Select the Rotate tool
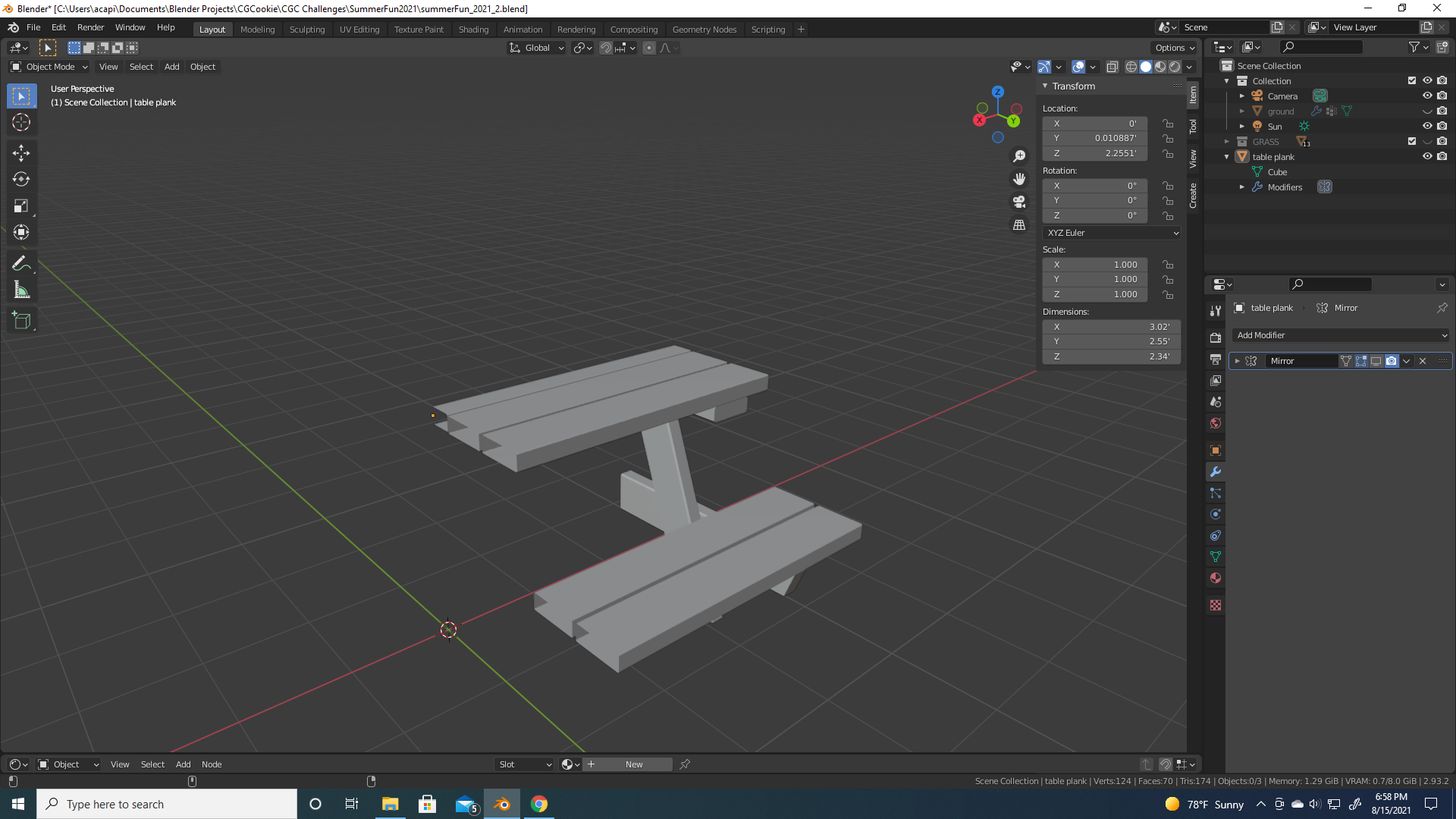1456x819 pixels. coord(21,180)
